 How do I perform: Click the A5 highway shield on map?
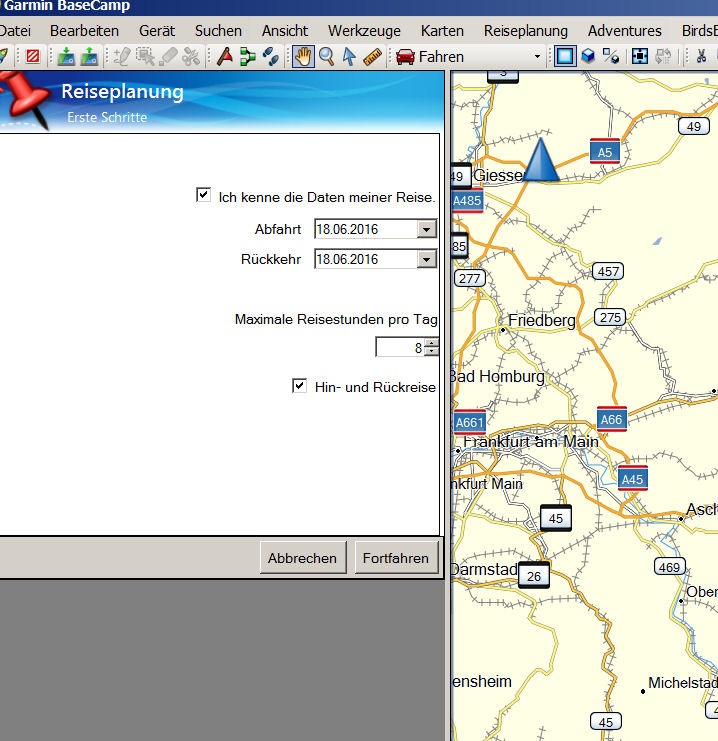pos(605,152)
